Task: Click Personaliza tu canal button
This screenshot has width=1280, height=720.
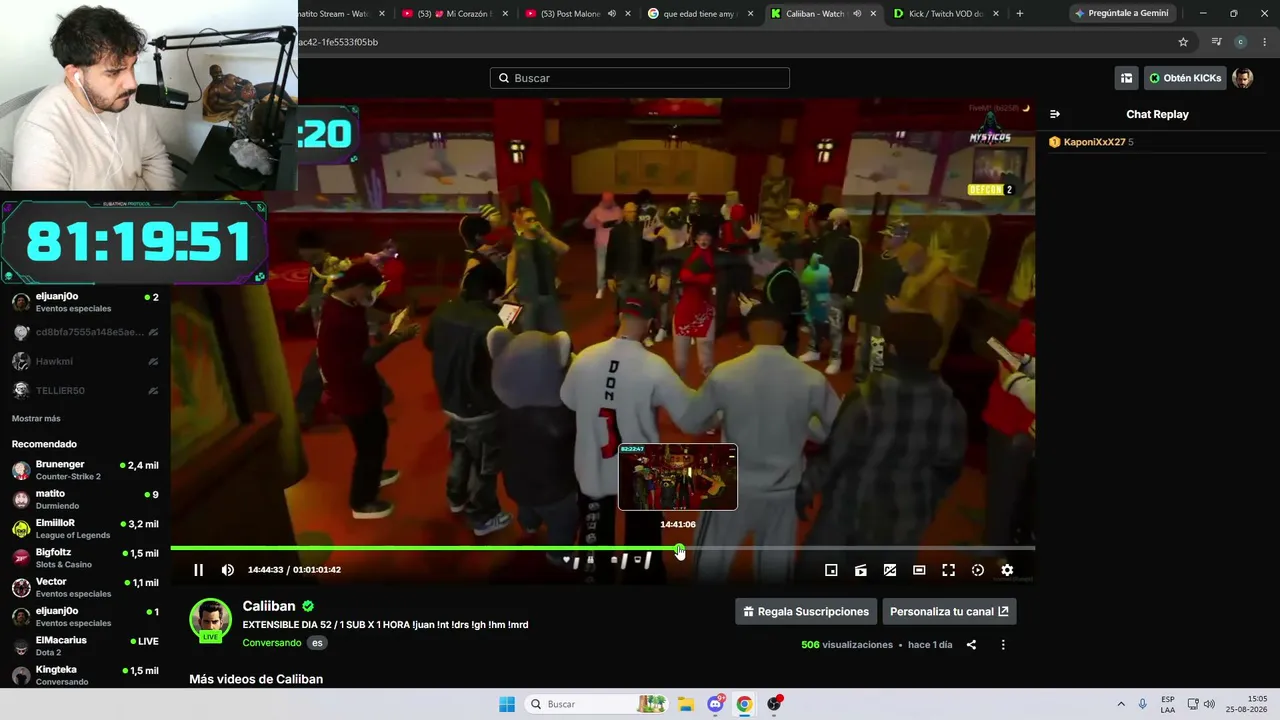Action: [949, 611]
